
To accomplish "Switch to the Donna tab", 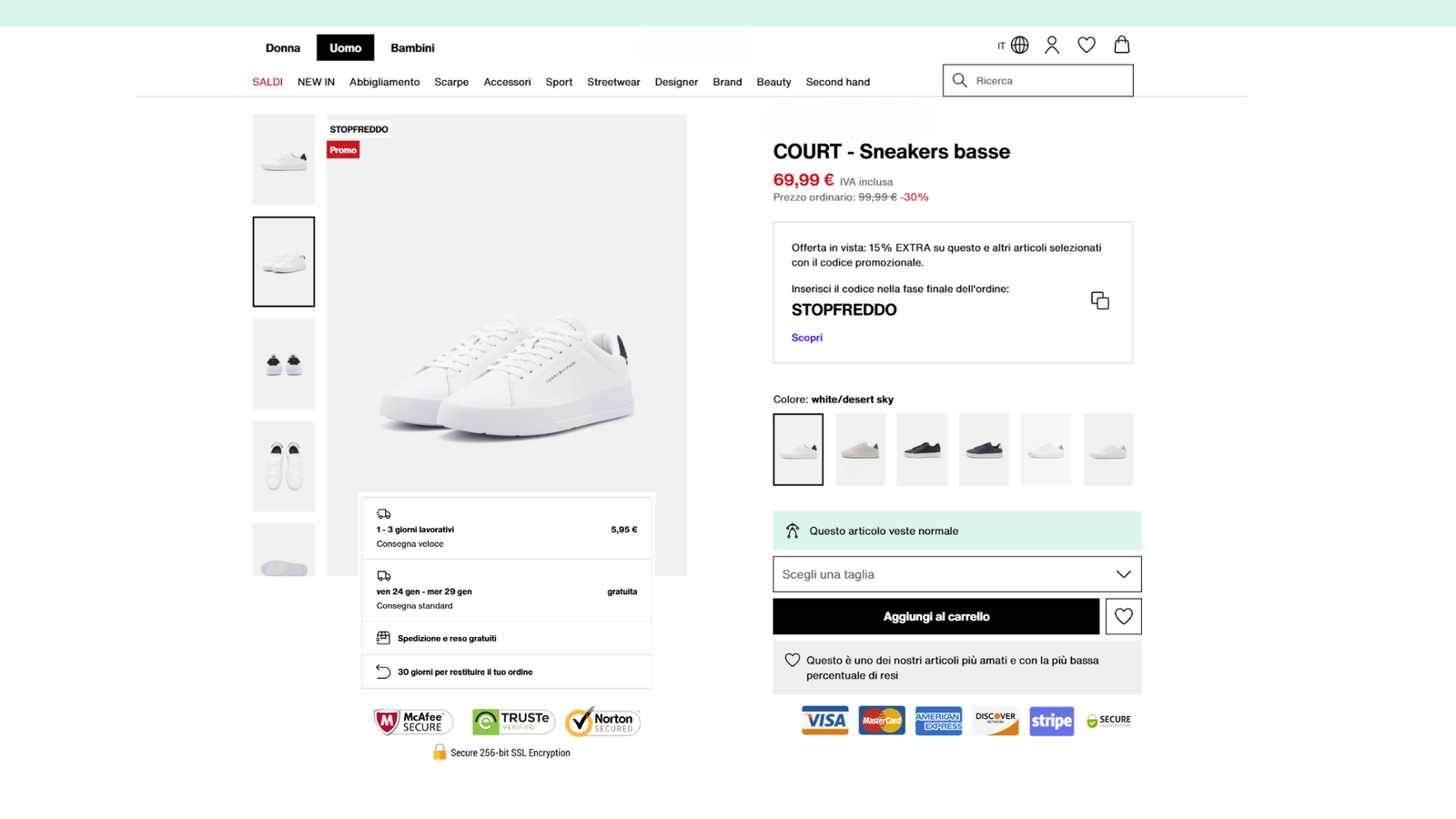I will (282, 48).
